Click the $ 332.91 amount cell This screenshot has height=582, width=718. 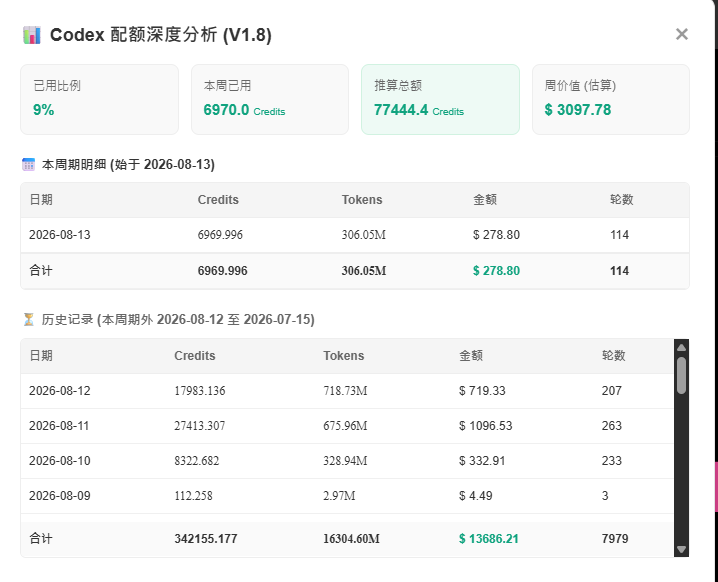coord(482,461)
